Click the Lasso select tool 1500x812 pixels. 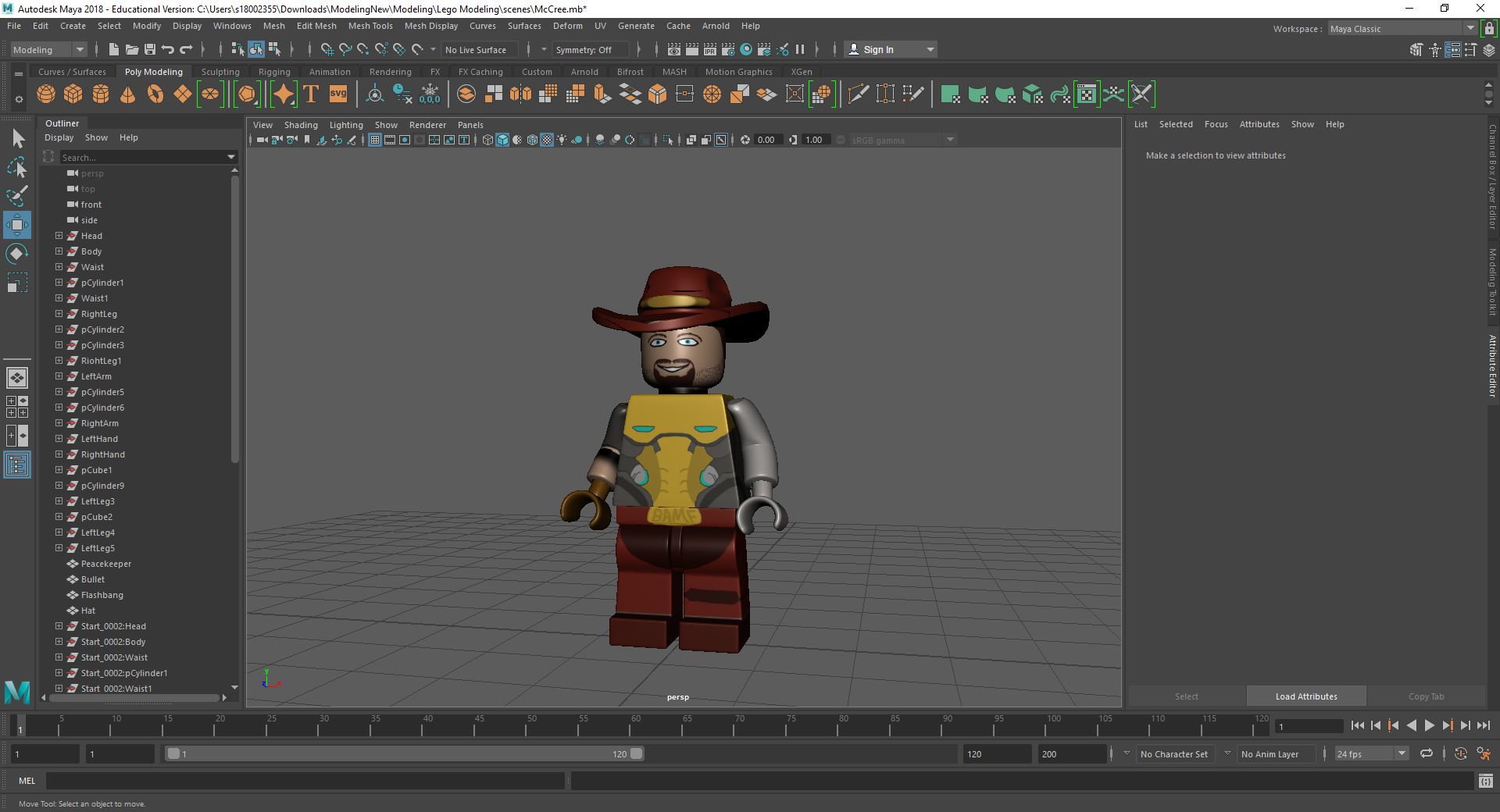[x=17, y=167]
